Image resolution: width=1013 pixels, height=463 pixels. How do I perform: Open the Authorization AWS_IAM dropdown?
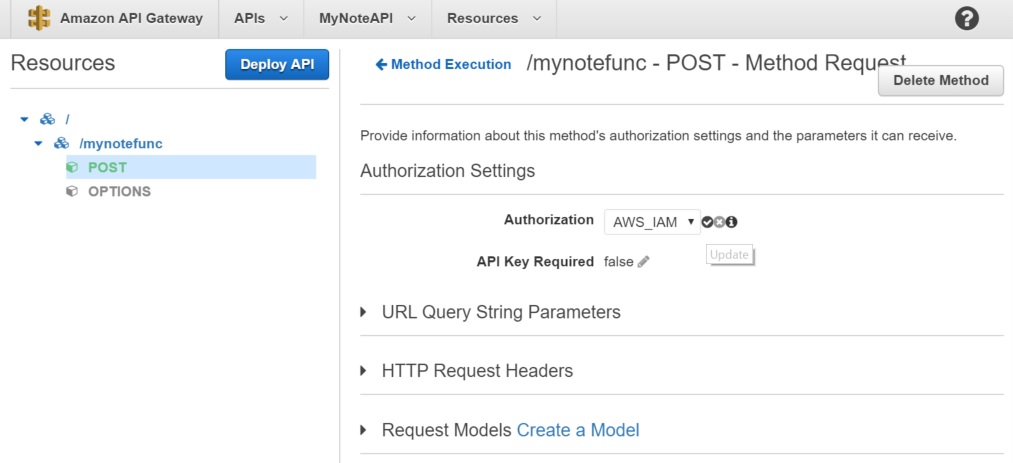tap(652, 222)
